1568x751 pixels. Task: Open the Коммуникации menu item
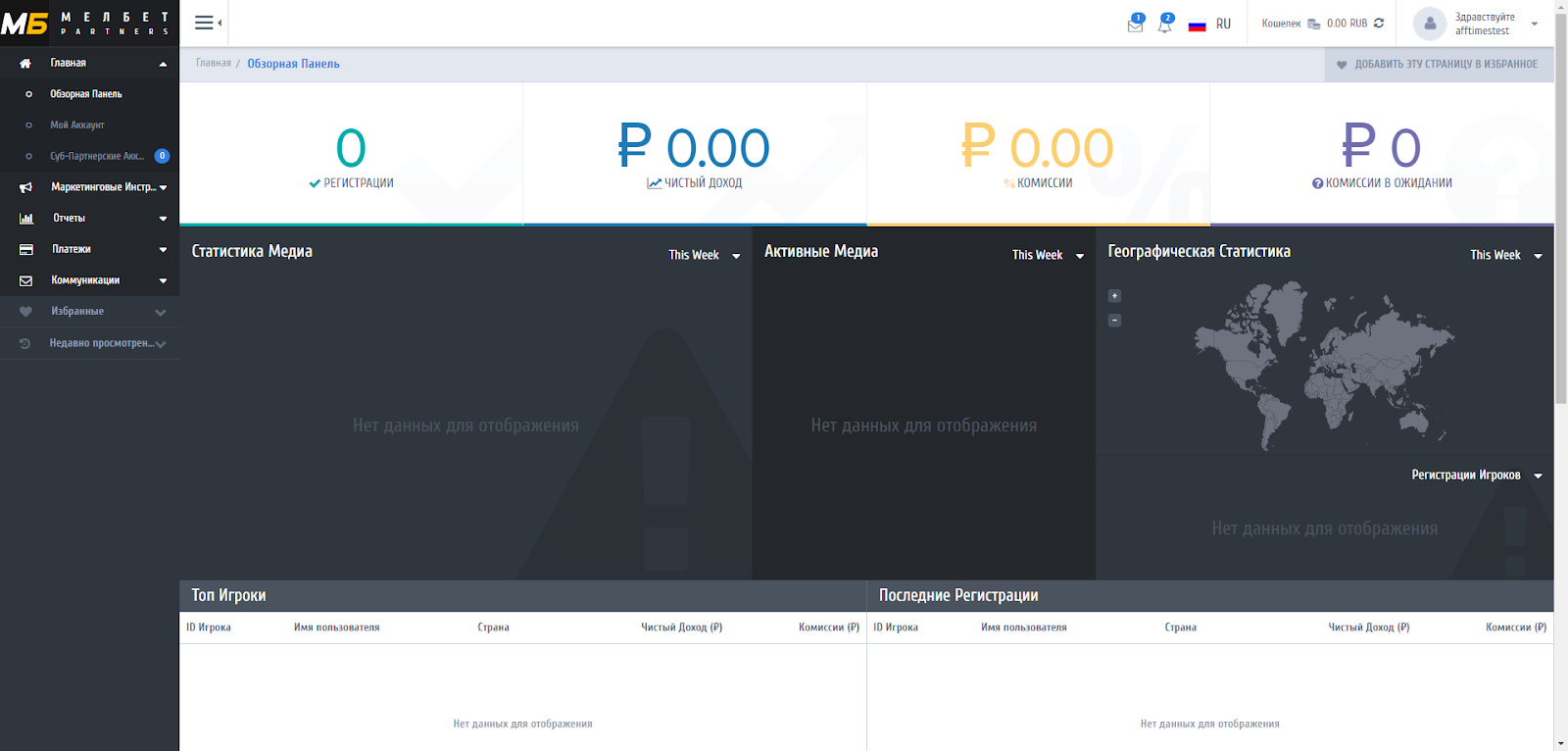coord(85,280)
